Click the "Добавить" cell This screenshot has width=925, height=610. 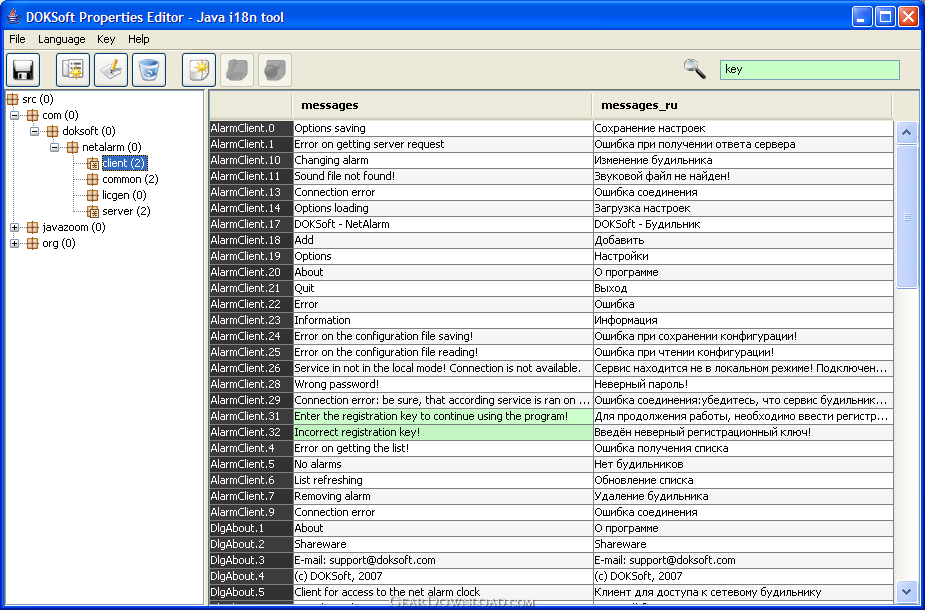click(743, 240)
